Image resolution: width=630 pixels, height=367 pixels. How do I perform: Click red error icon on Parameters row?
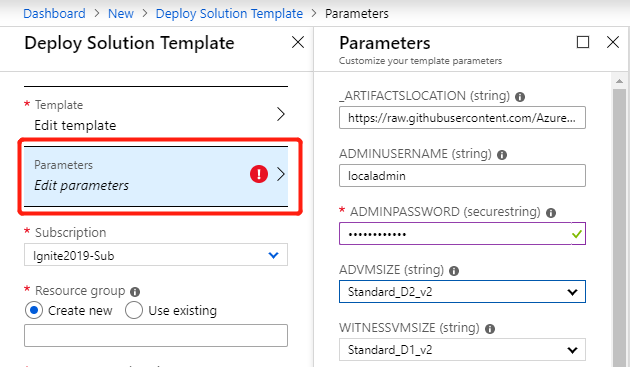click(259, 174)
